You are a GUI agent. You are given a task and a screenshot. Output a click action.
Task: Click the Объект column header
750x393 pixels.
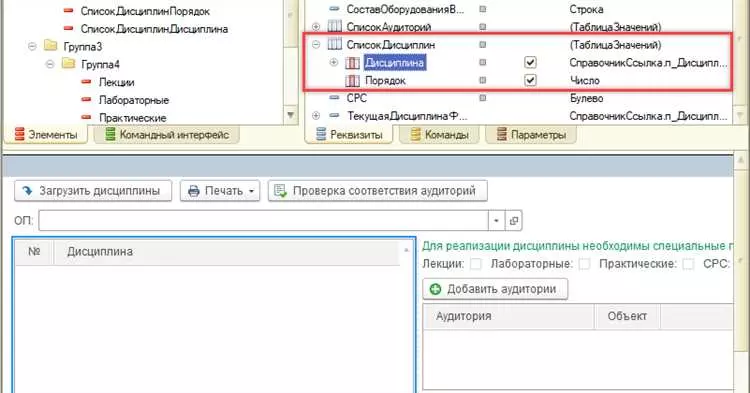[627, 316]
